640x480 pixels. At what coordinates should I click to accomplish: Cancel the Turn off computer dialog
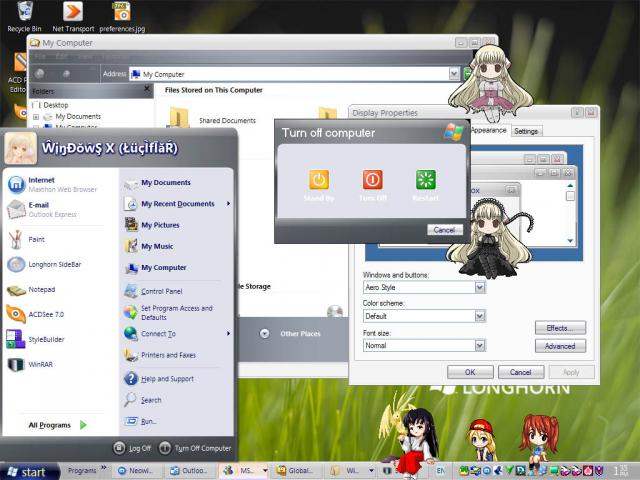[x=444, y=230]
